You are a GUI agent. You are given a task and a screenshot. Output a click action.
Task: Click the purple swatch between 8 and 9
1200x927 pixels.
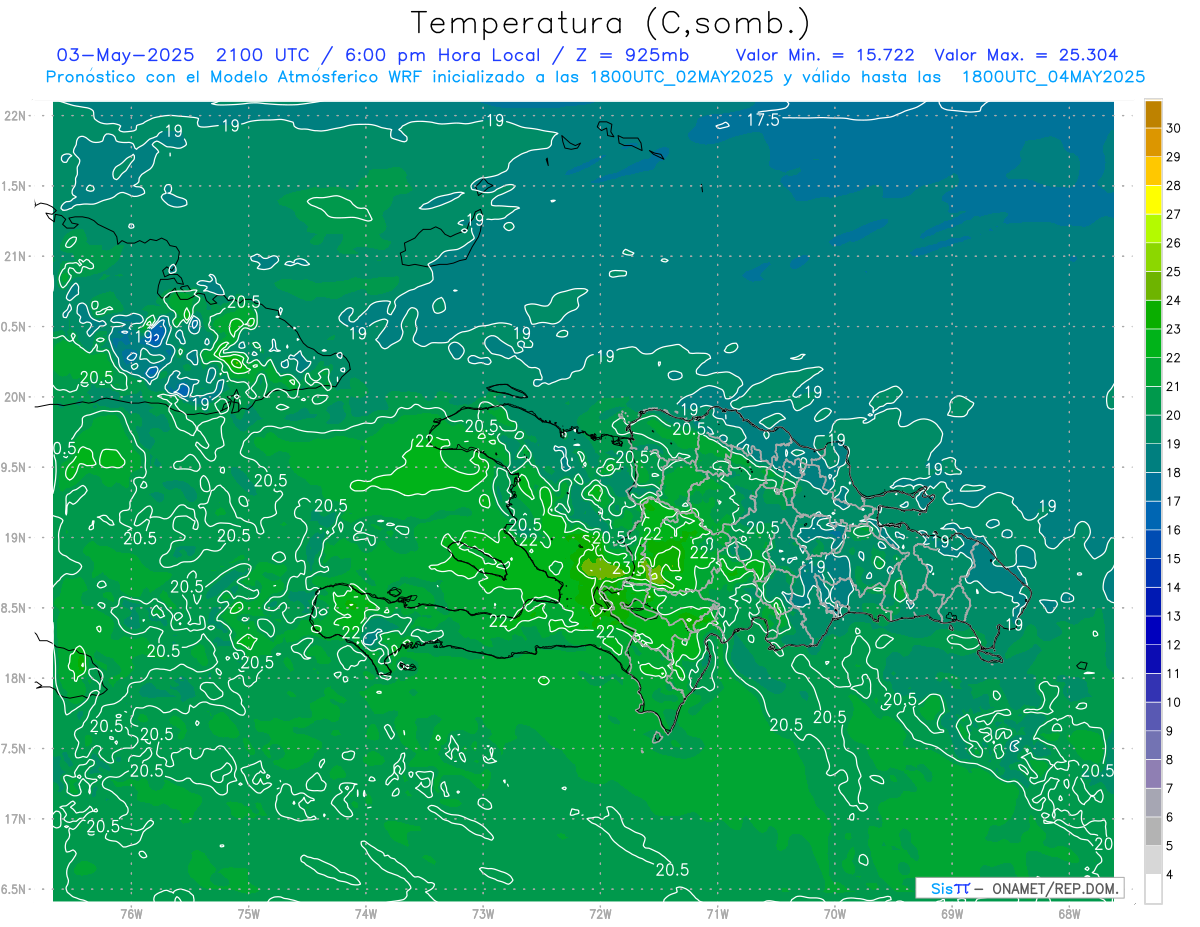pos(1154,746)
